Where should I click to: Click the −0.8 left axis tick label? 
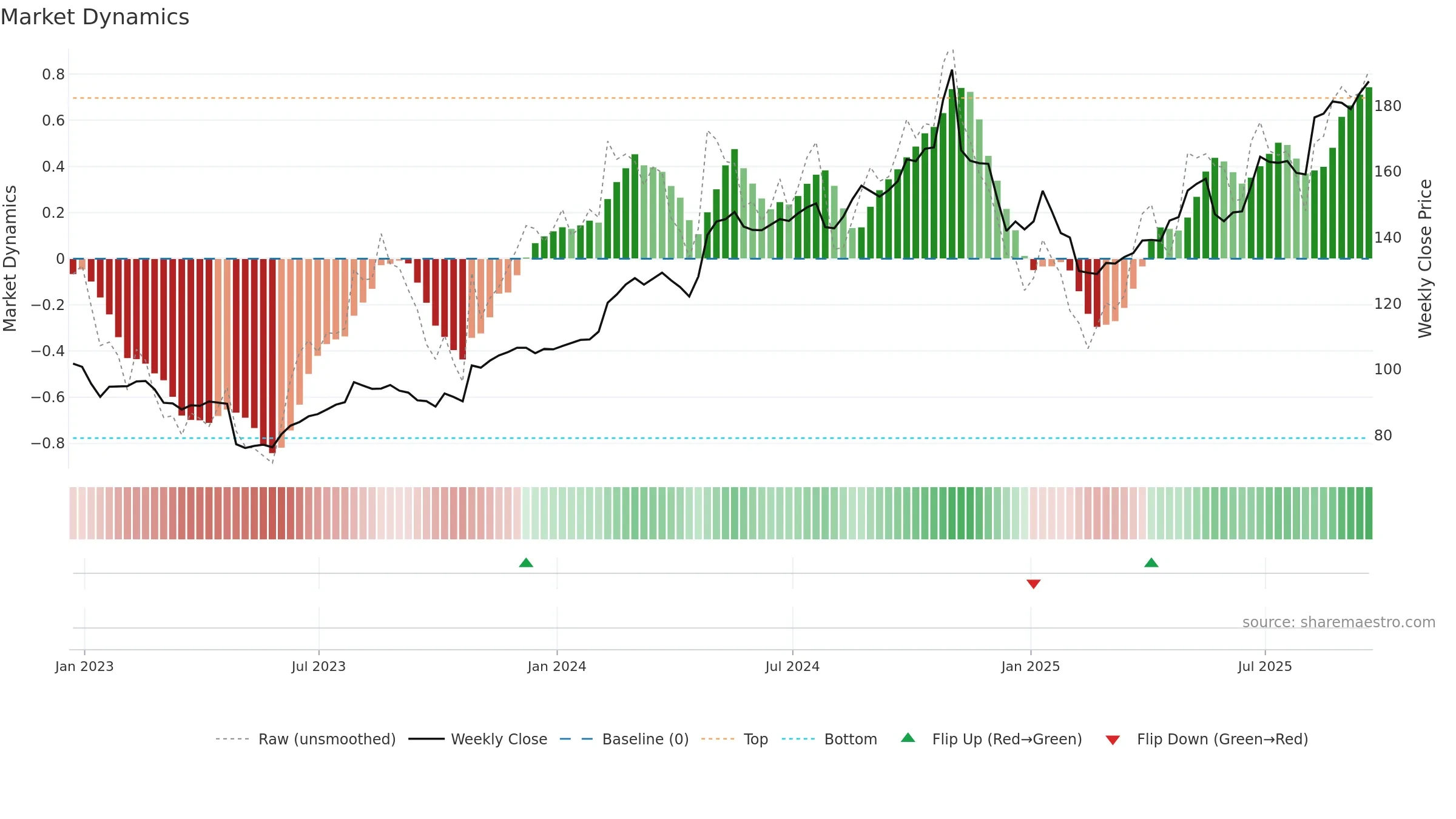tap(47, 443)
